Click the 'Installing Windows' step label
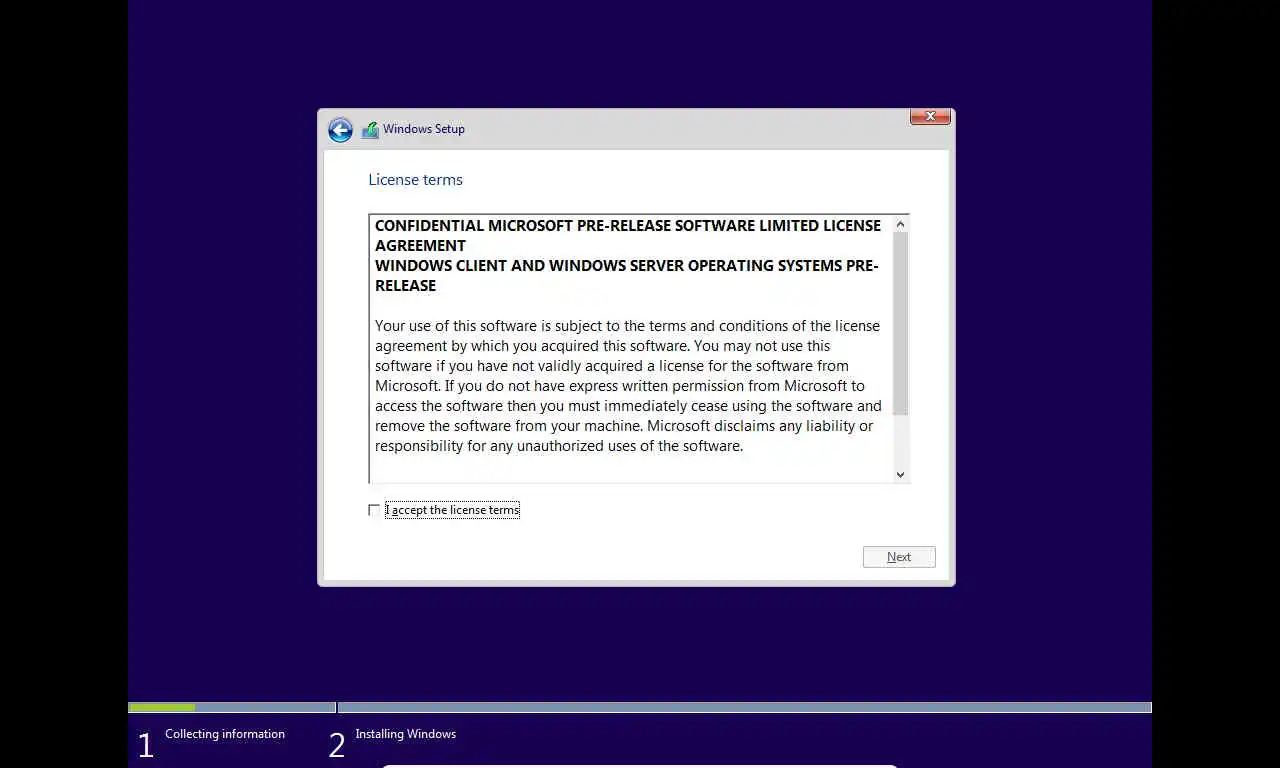 pos(406,734)
